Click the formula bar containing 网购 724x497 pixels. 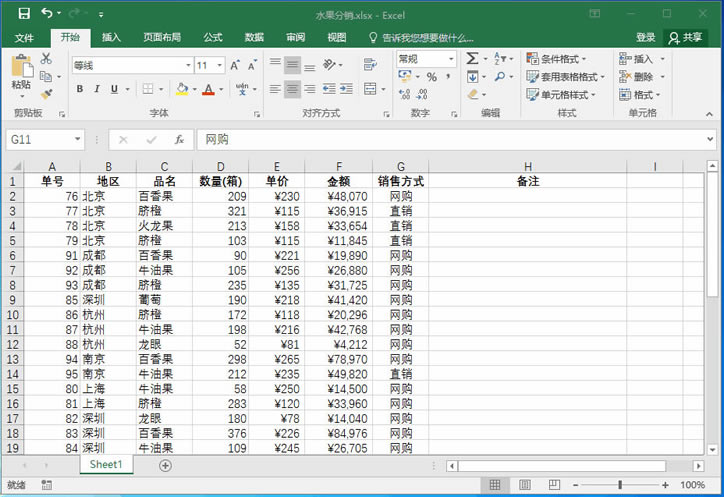tap(450, 139)
